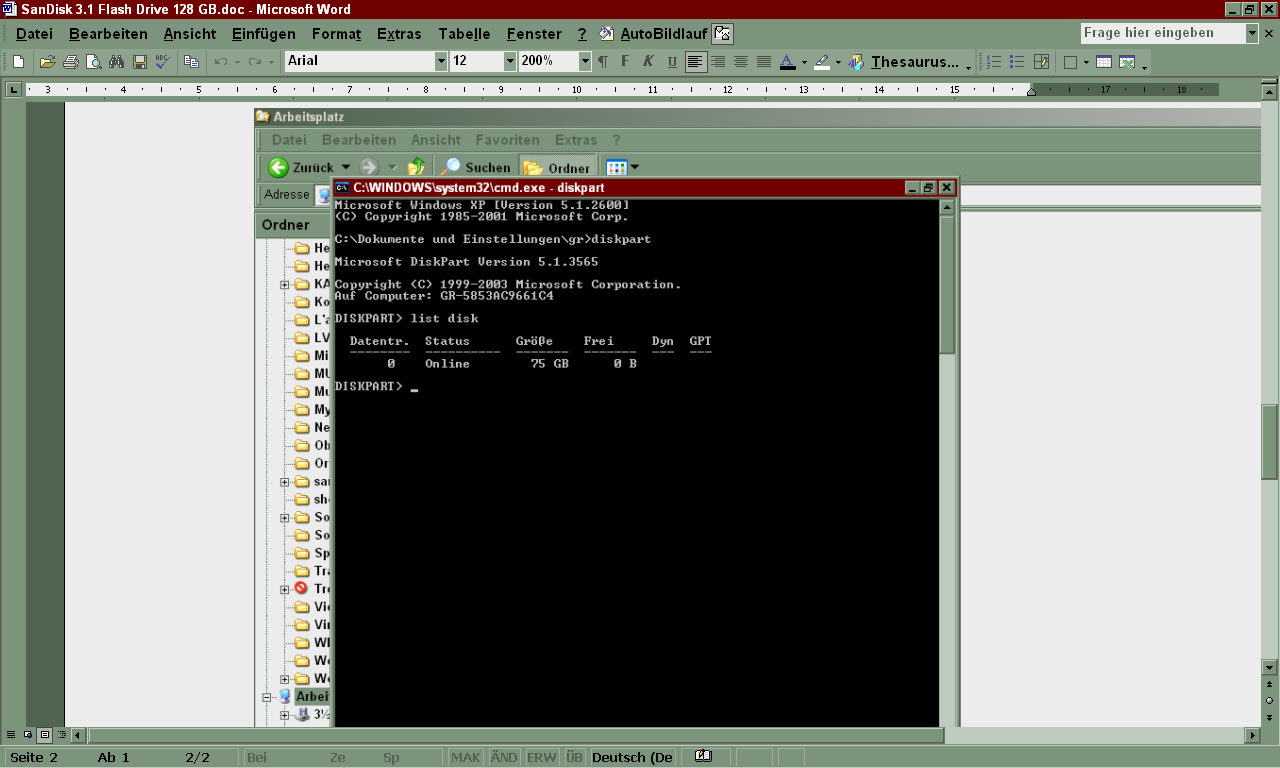Toggle ÄND track changes in status bar
Image resolution: width=1280 pixels, height=768 pixels.
(504, 757)
